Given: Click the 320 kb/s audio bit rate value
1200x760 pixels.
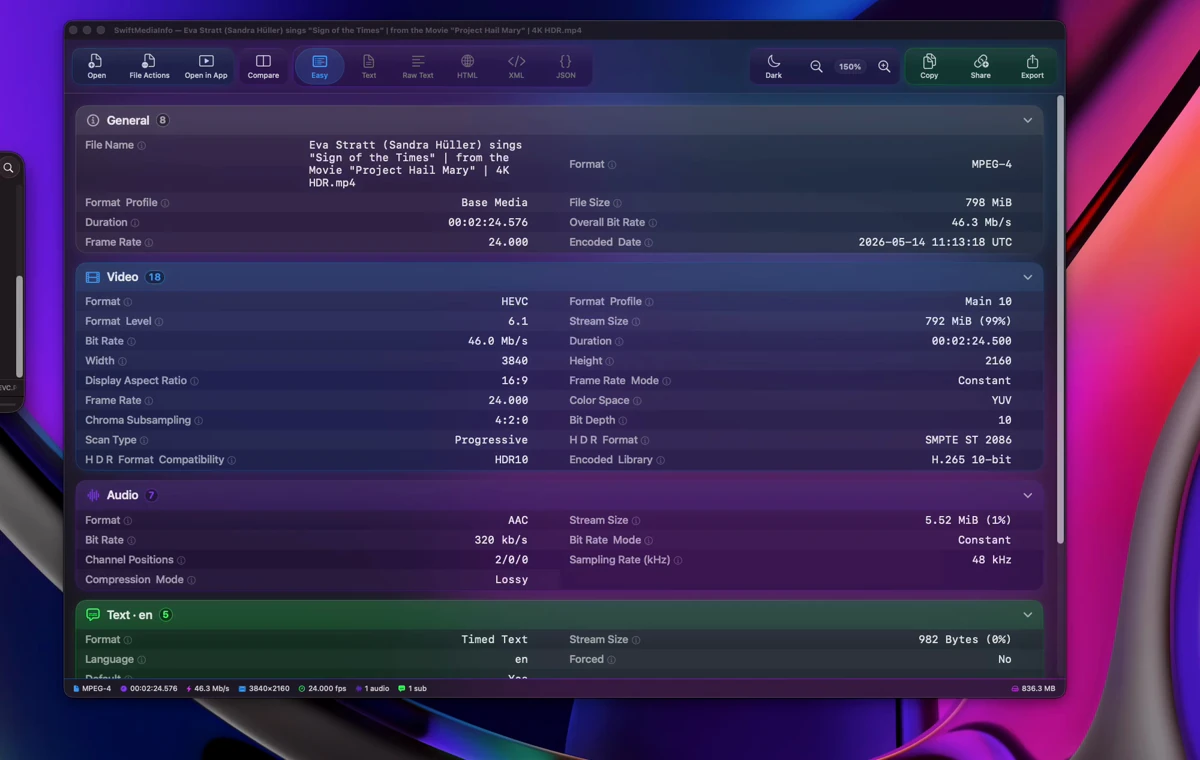Looking at the screenshot, I should point(503,540).
